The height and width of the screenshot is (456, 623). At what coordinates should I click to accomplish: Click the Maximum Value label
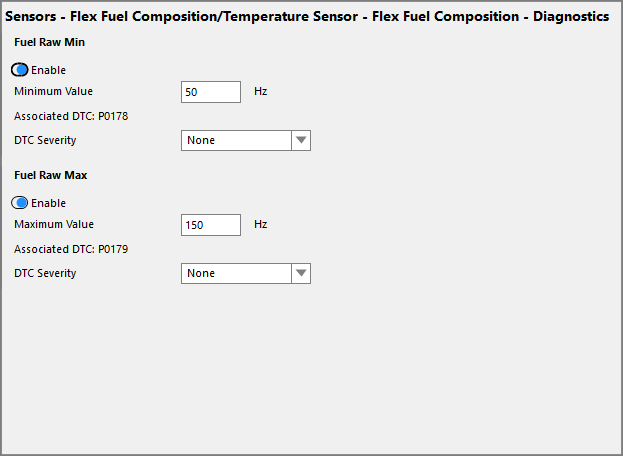tap(54, 224)
